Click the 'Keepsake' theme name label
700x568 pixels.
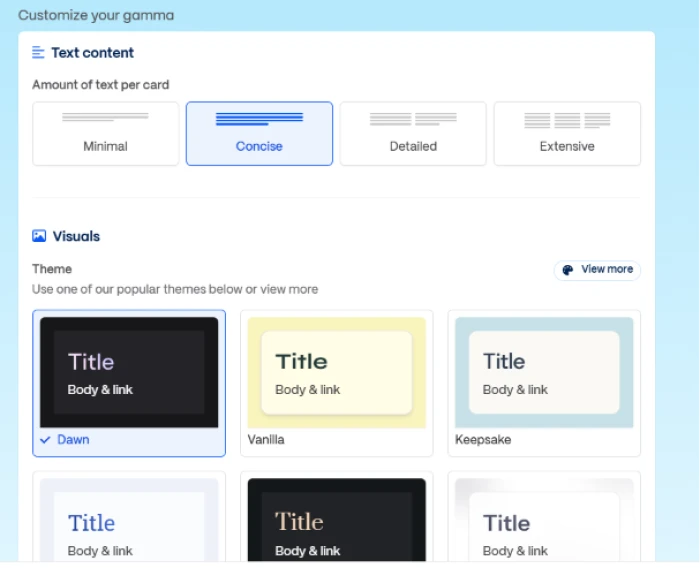(x=483, y=440)
